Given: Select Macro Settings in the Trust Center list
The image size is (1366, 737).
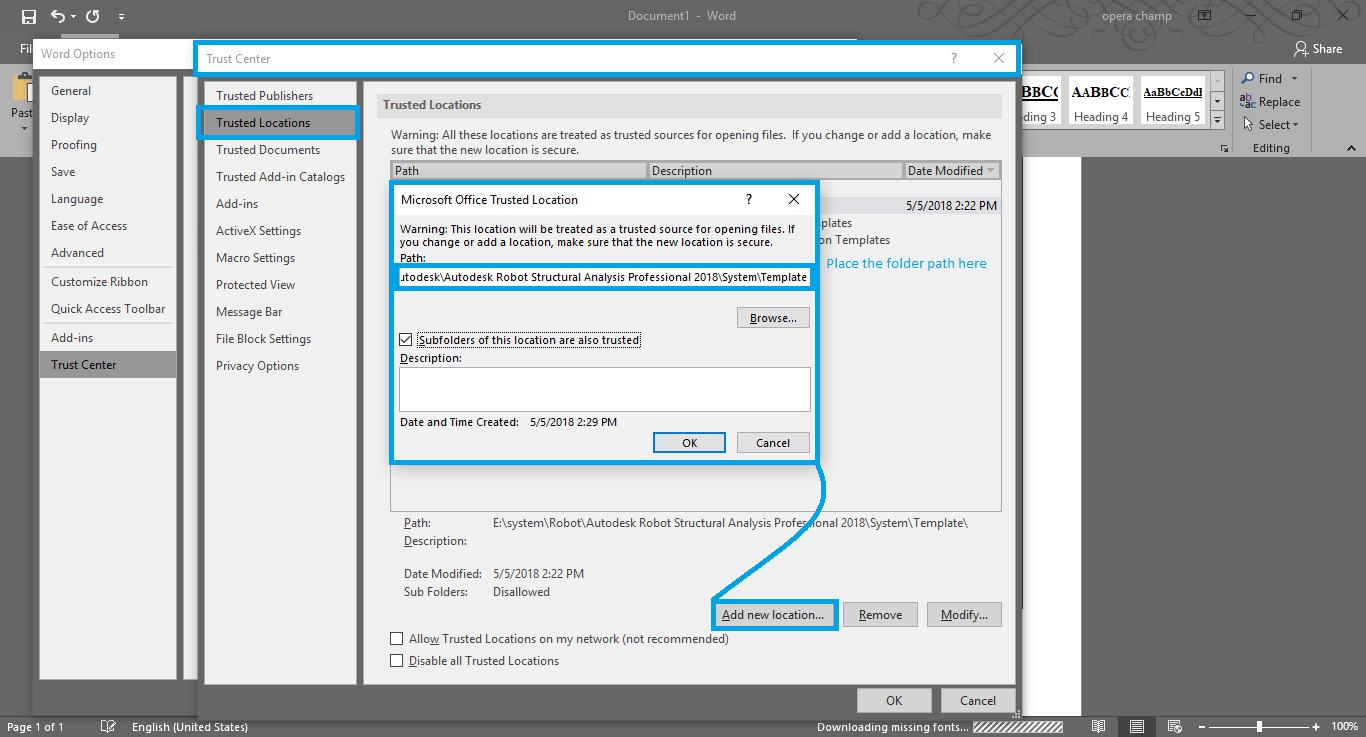Looking at the screenshot, I should tap(256, 257).
